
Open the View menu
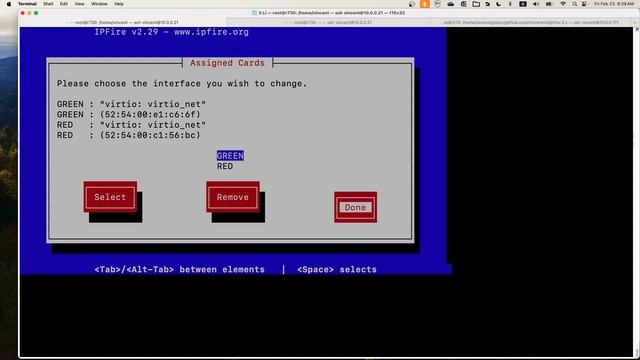(x=79, y=4)
